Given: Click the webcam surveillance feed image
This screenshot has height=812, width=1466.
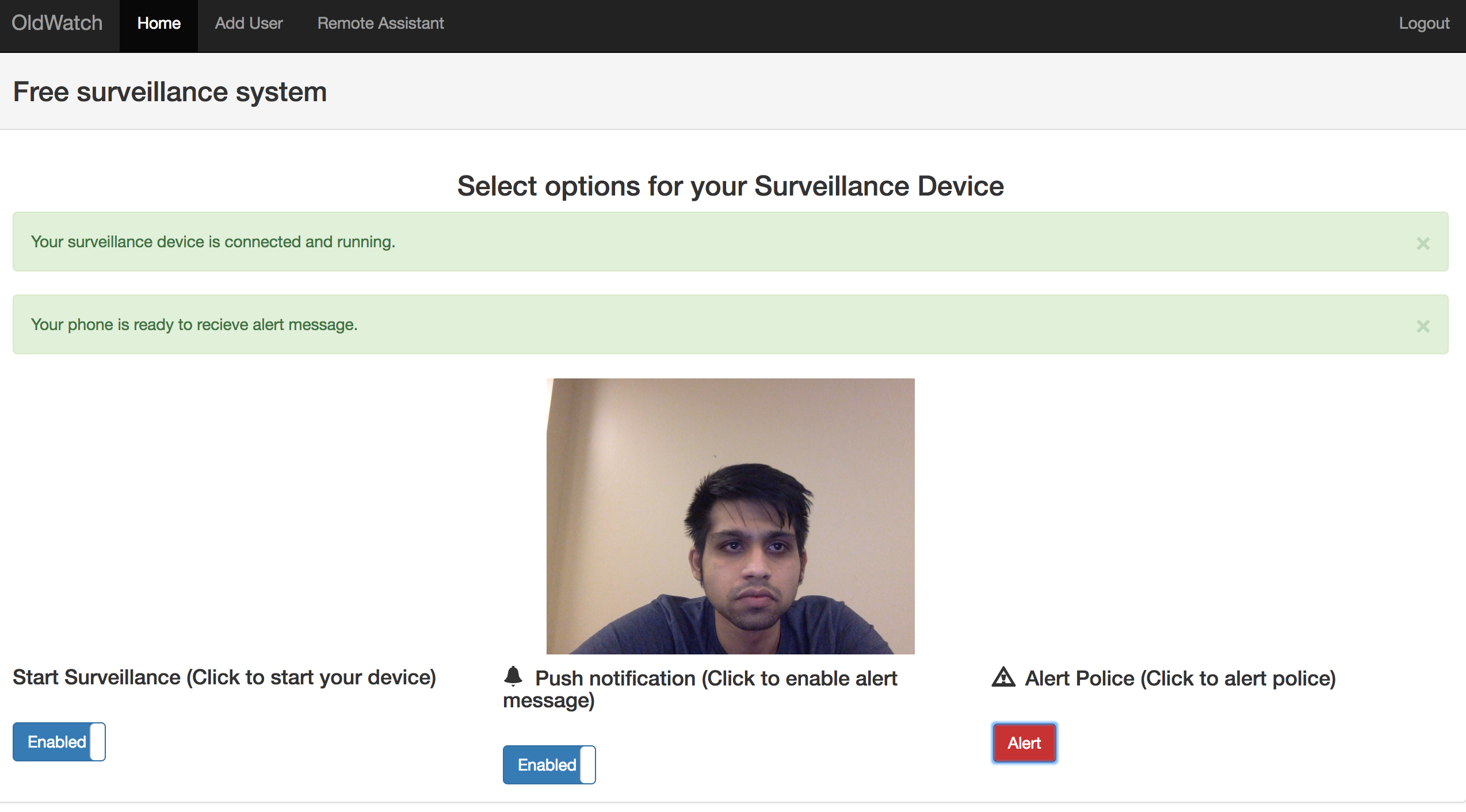Looking at the screenshot, I should tap(730, 516).
